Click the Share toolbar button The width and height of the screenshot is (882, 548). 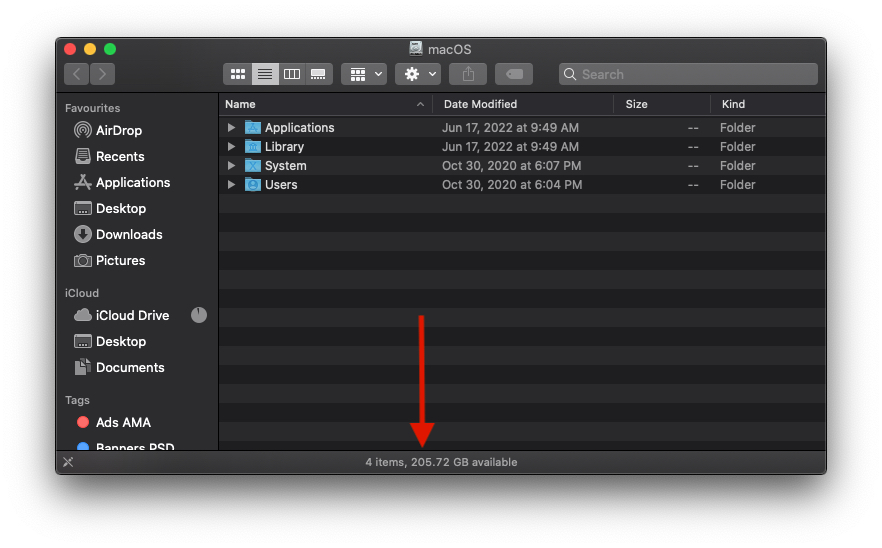click(x=468, y=74)
